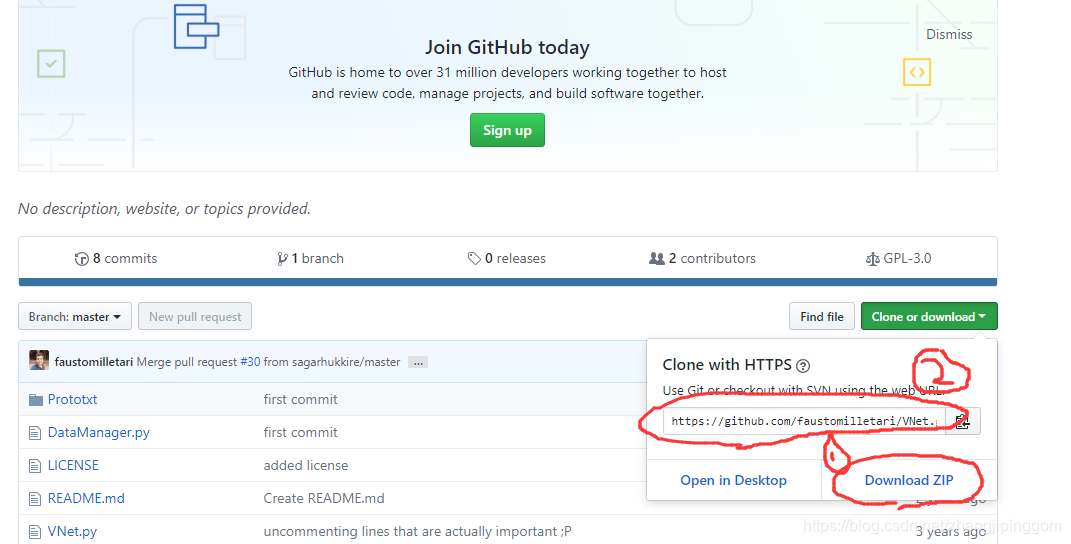Open the Create README.md commit message
The width and height of the screenshot is (1071, 544).
pyautogui.click(x=324, y=498)
